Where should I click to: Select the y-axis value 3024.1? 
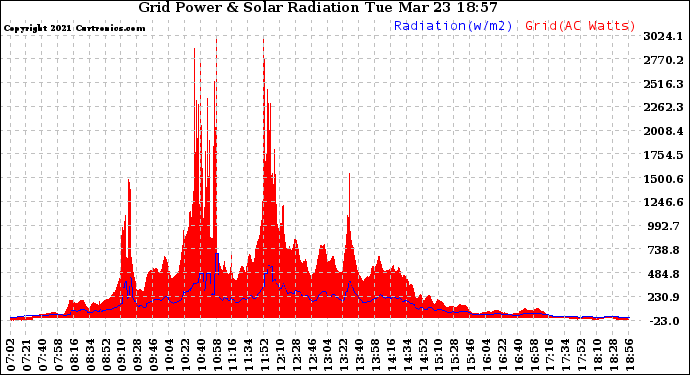tap(663, 36)
